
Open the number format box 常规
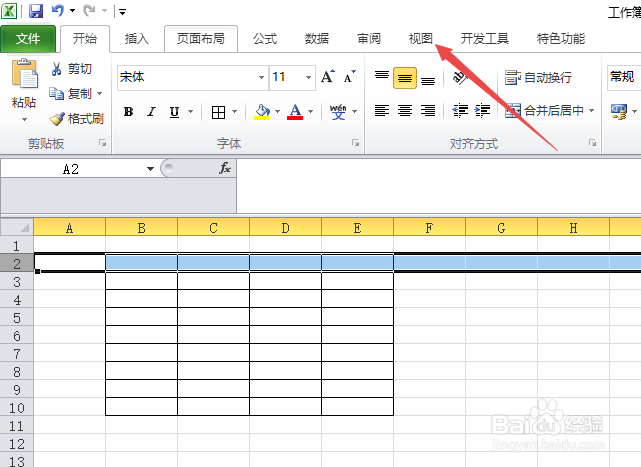click(x=624, y=77)
